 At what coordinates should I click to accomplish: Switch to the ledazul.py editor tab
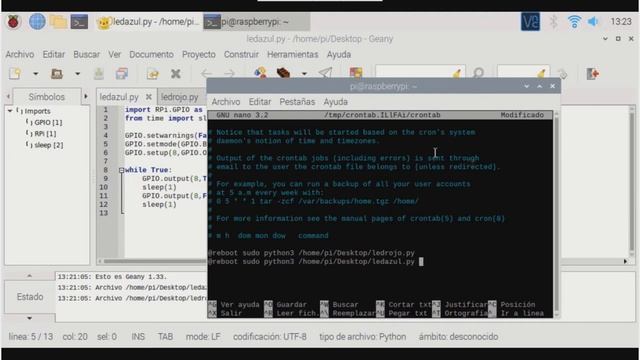119,97
